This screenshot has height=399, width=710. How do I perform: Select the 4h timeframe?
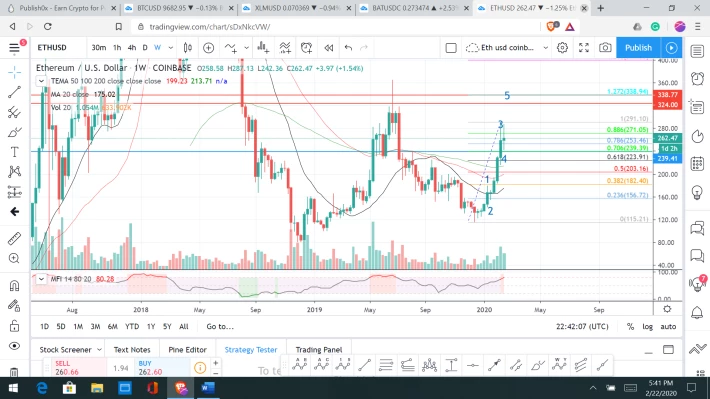coord(132,48)
